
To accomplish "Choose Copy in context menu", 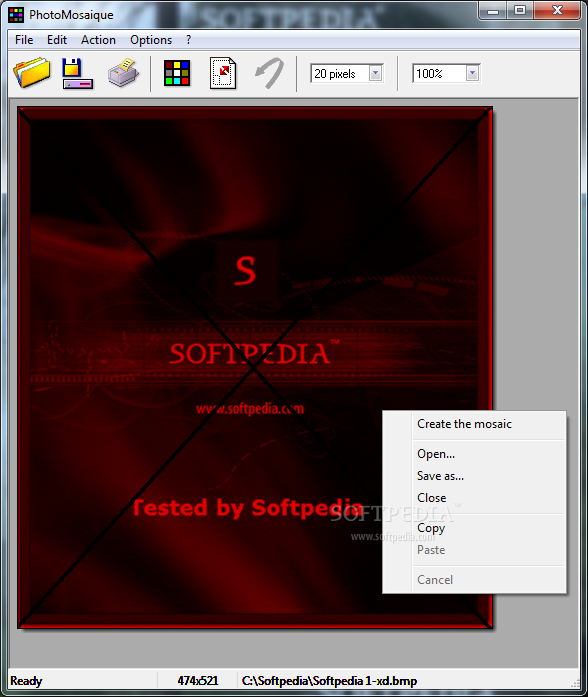I will [x=475, y=528].
